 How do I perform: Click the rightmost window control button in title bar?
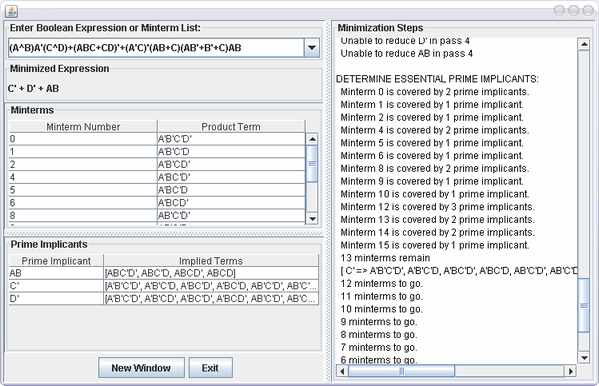(x=588, y=11)
